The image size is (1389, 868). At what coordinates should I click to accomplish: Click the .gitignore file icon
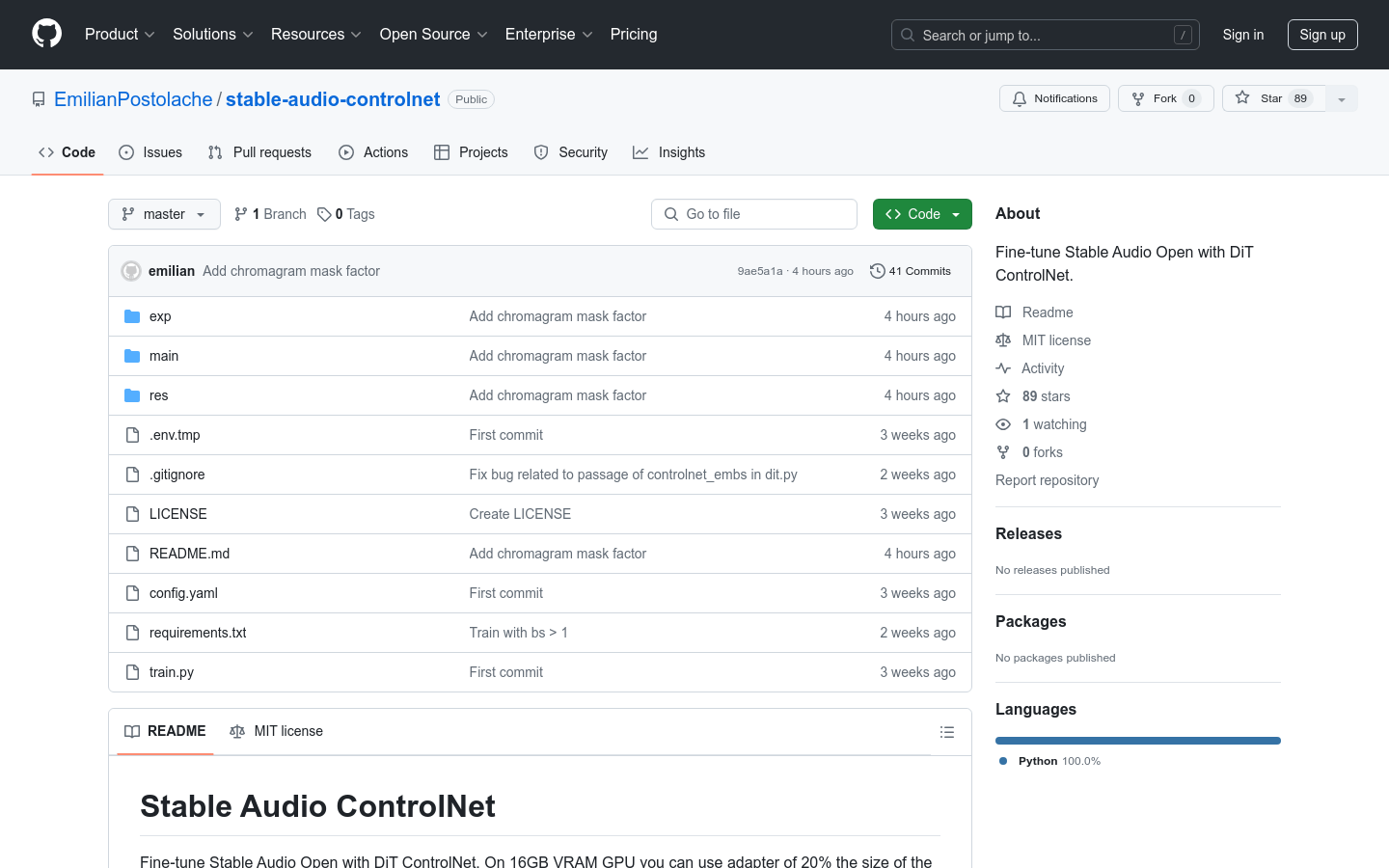pos(132,475)
